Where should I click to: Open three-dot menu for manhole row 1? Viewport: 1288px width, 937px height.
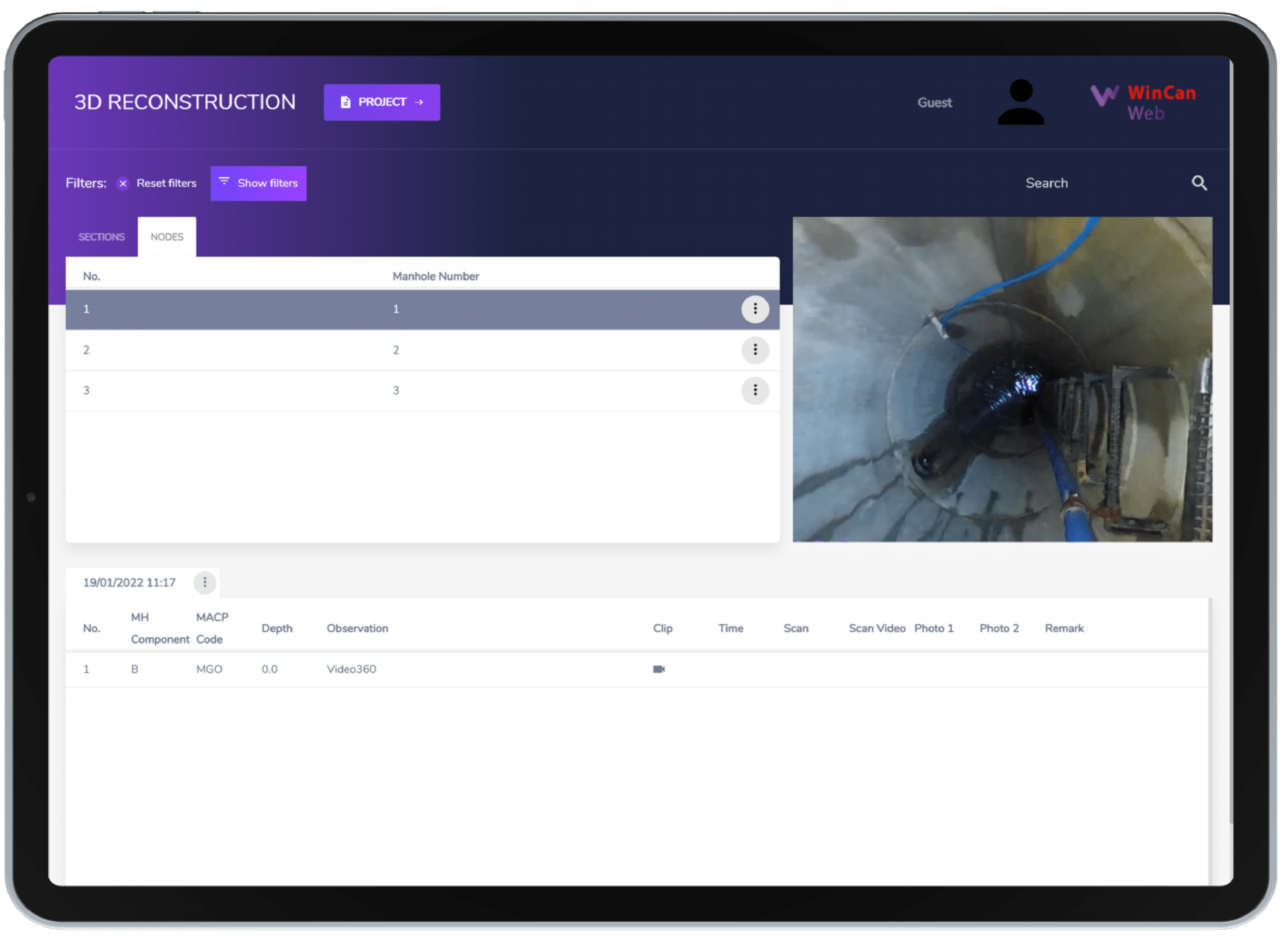(755, 309)
